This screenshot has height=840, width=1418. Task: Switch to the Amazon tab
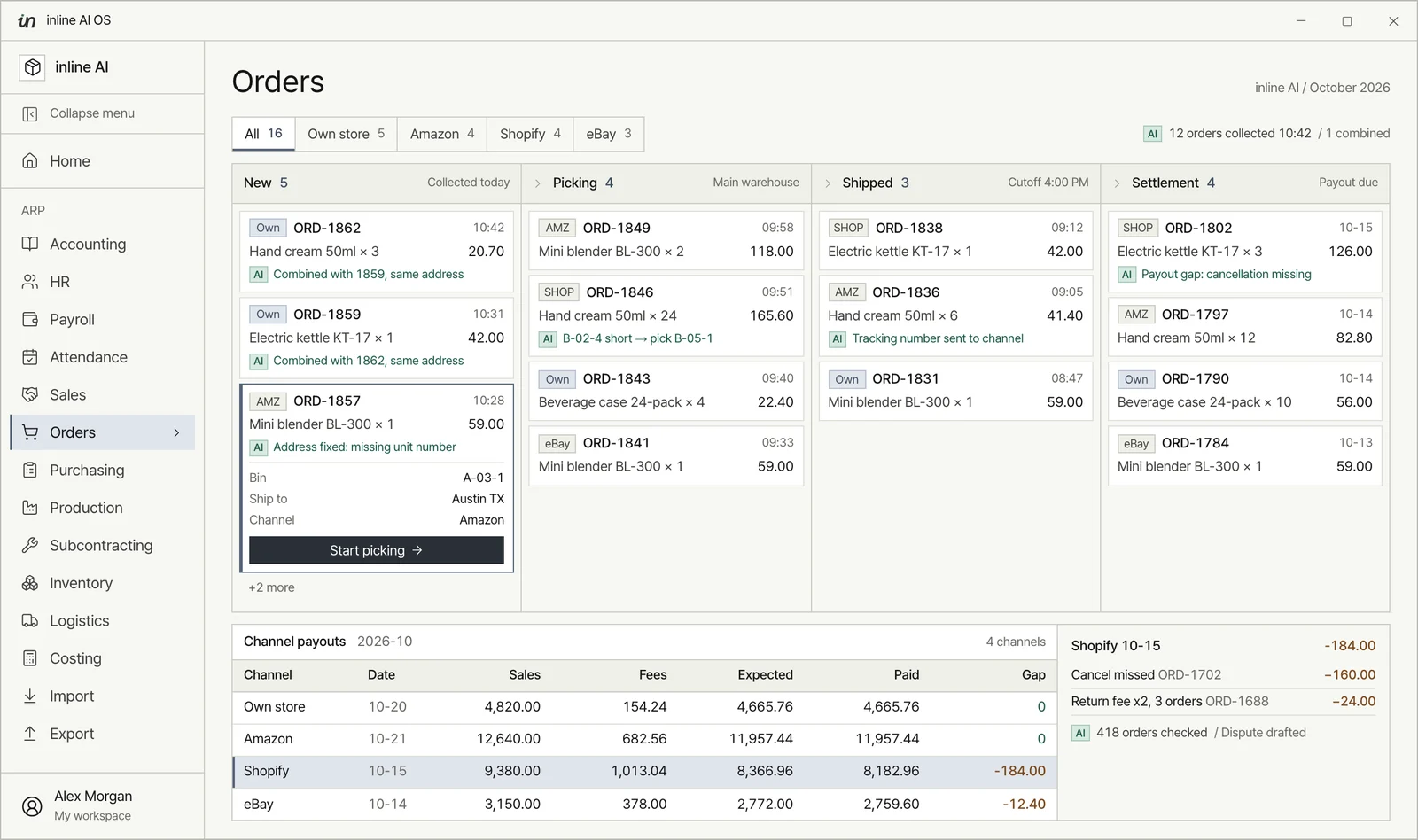click(441, 134)
